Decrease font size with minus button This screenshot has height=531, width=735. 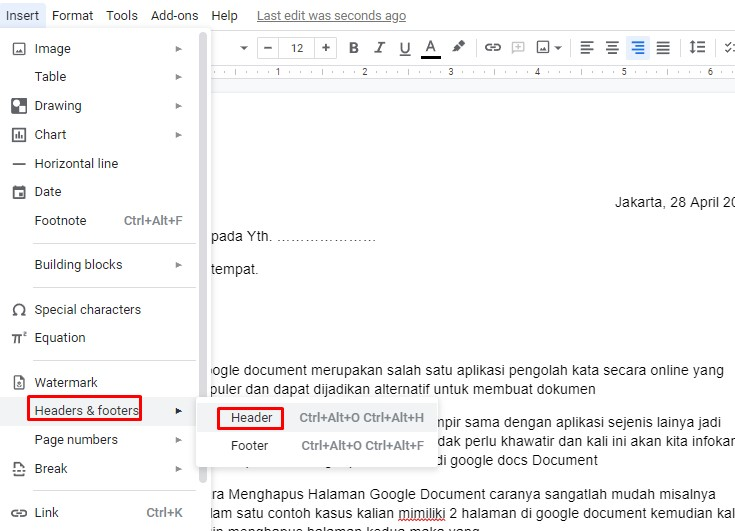268,48
